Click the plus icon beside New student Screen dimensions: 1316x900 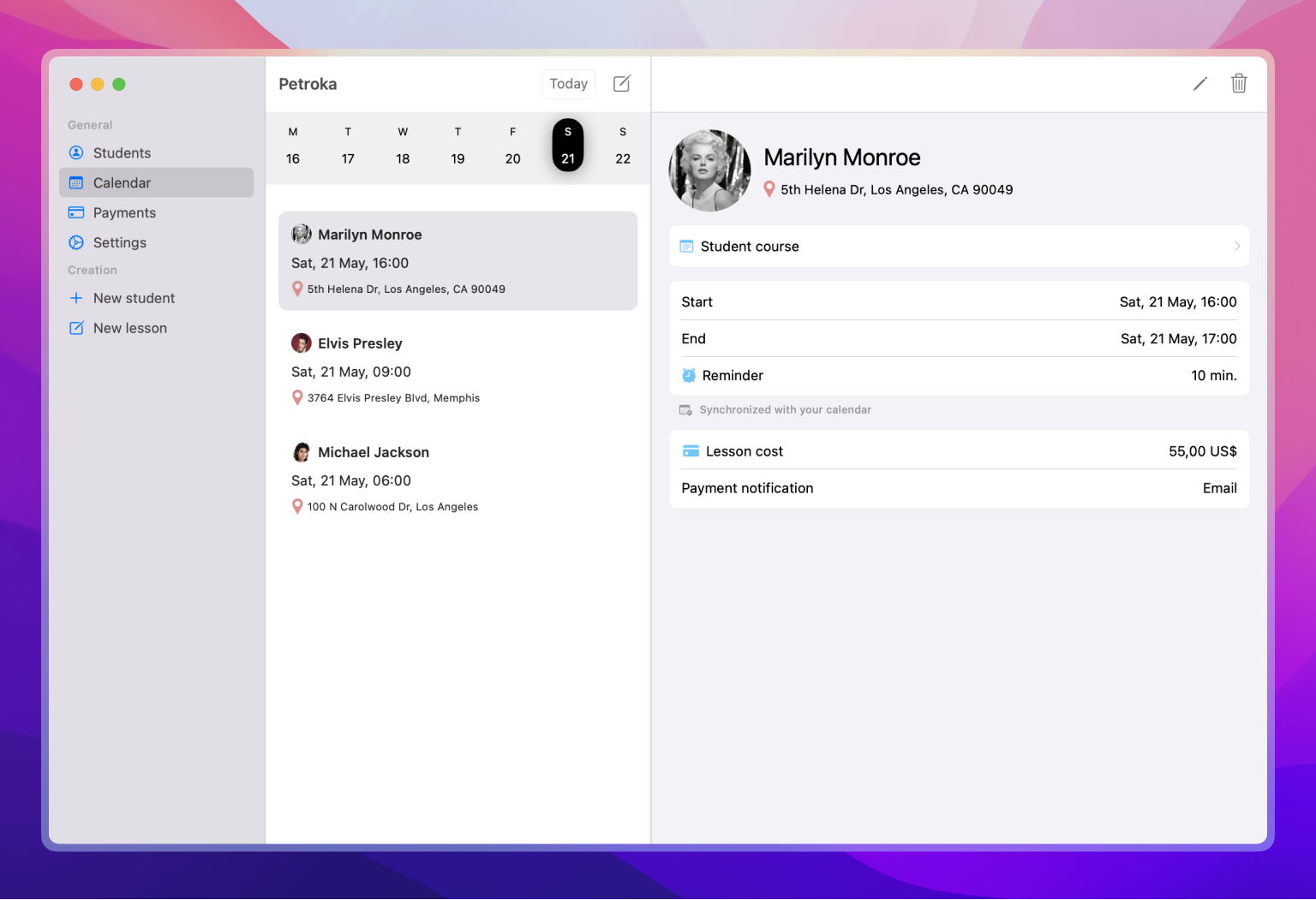(76, 299)
